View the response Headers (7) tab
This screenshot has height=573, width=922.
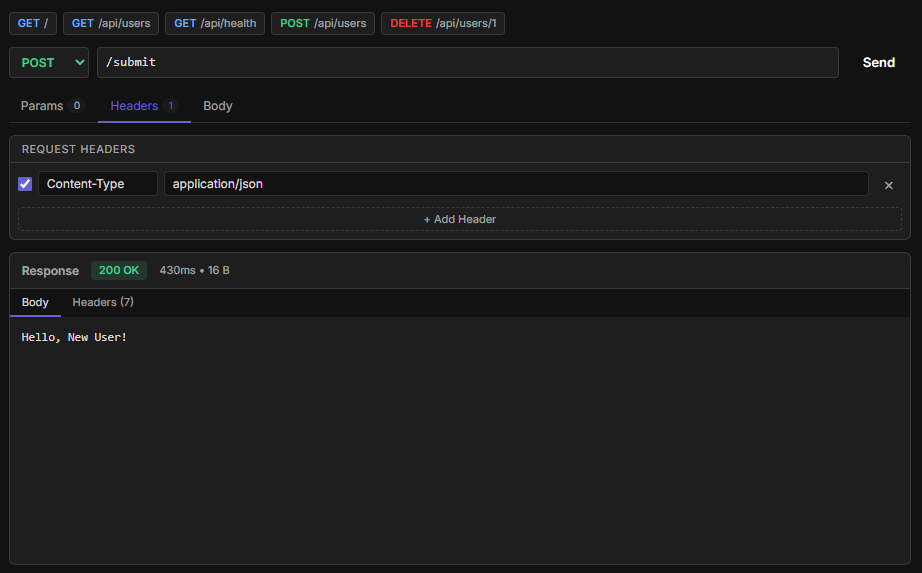click(x=103, y=302)
